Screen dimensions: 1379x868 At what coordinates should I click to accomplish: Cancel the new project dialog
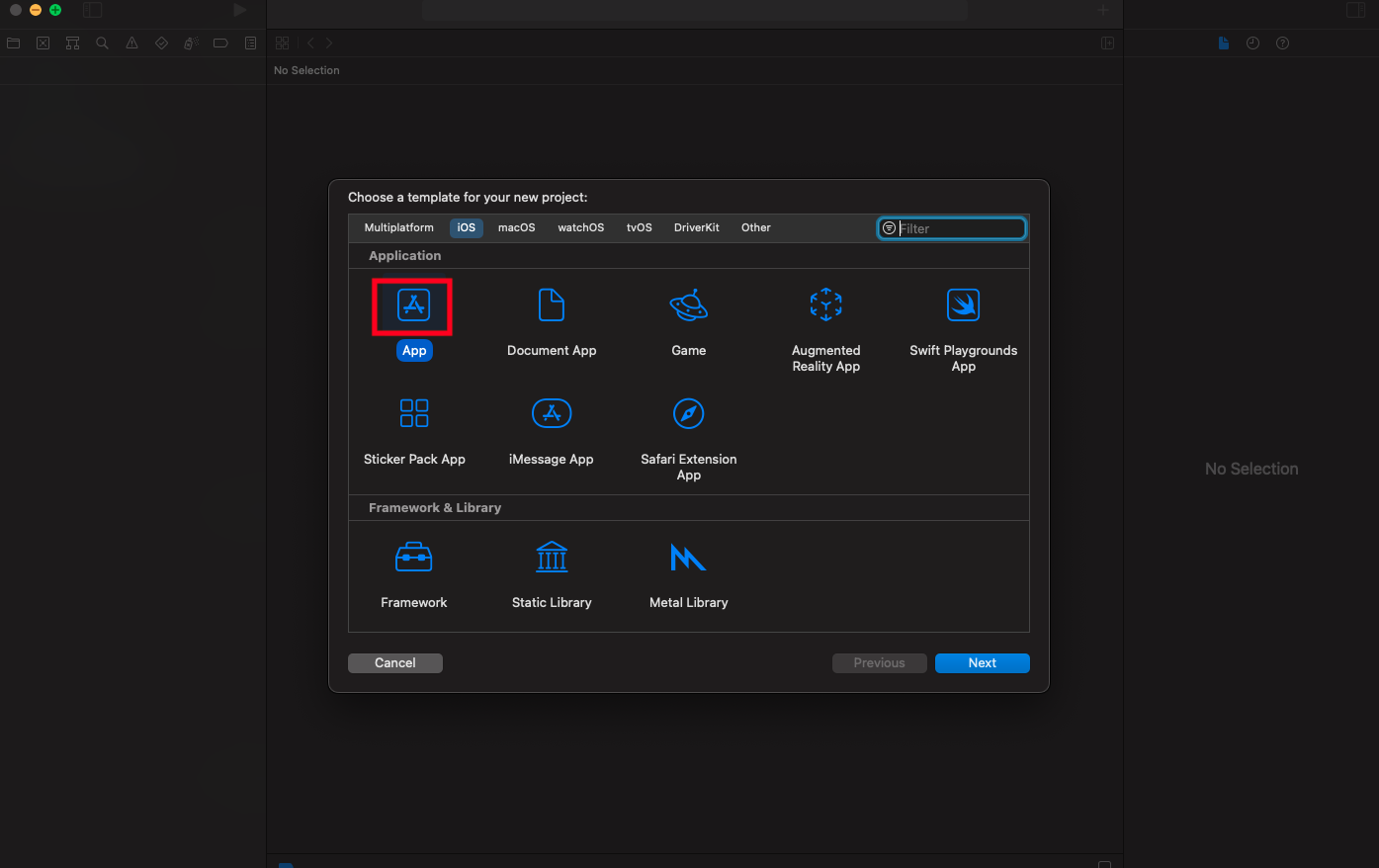395,663
